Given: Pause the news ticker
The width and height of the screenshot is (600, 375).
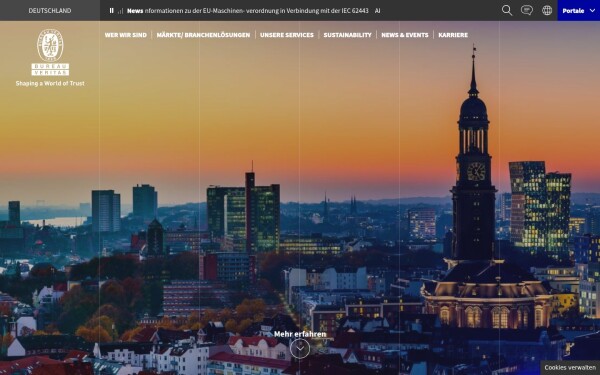Looking at the screenshot, I should click(x=111, y=11).
